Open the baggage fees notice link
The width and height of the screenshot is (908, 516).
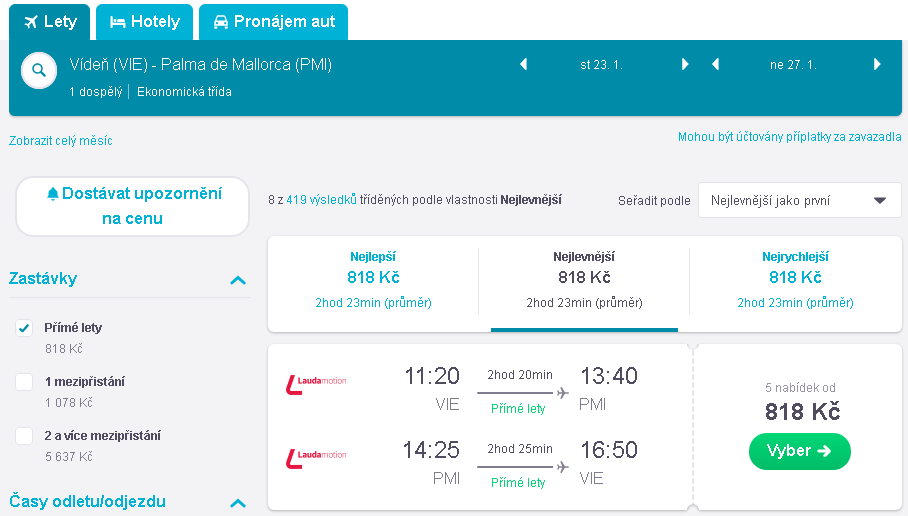point(789,137)
